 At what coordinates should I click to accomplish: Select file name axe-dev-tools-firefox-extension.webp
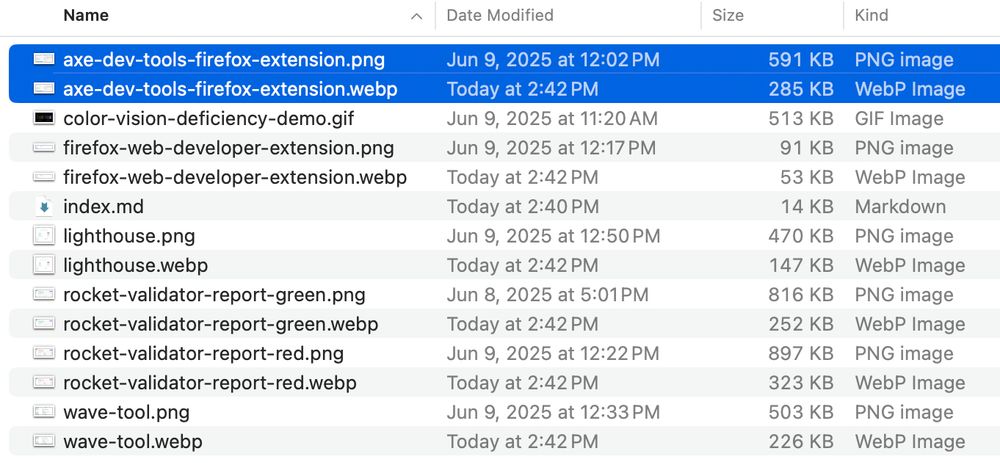(x=230, y=89)
